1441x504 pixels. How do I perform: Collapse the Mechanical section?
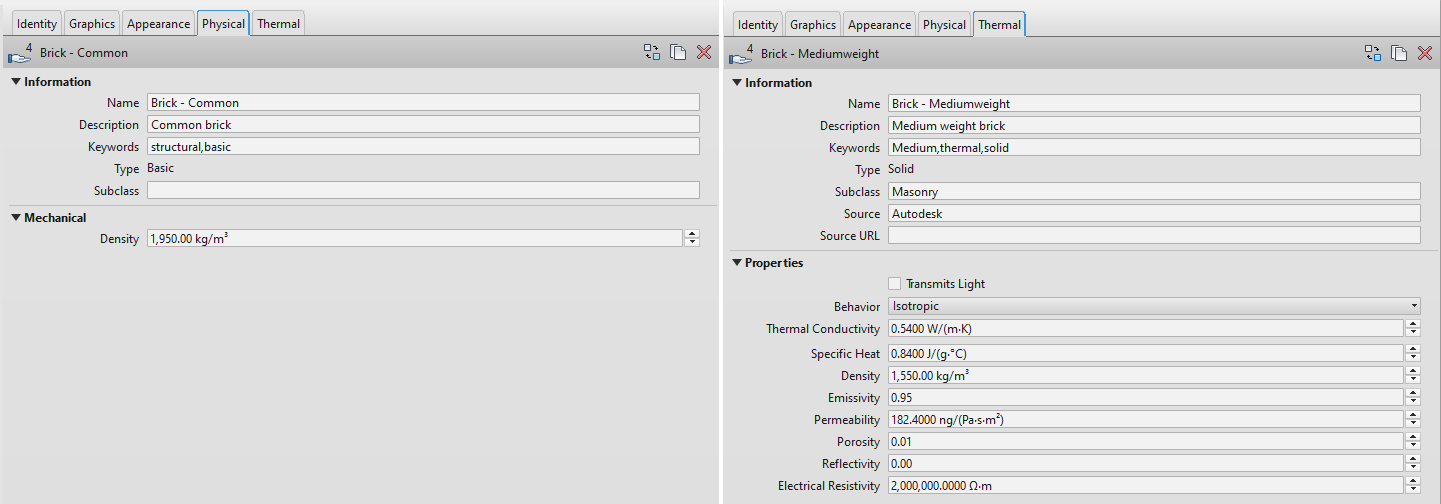click(x=16, y=217)
